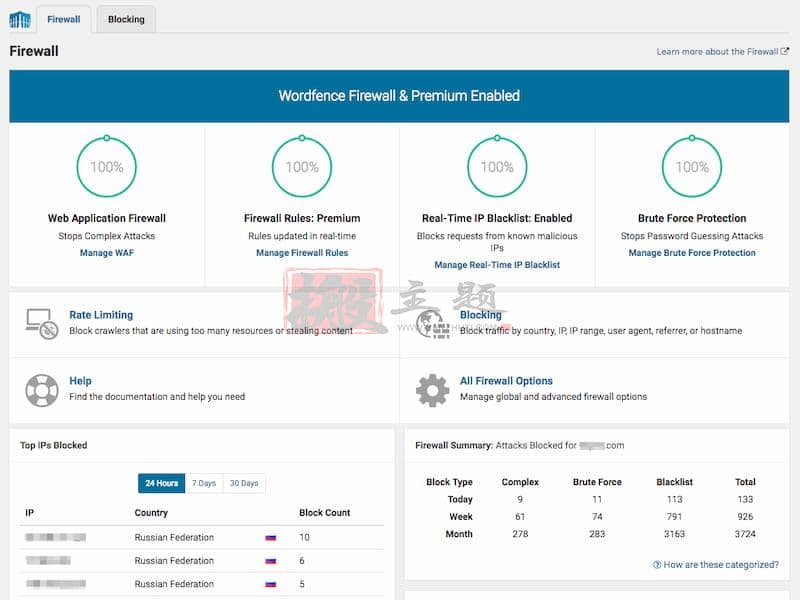800x600 pixels.
Task: Click the external link icon beside Learn more
Action: (785, 51)
